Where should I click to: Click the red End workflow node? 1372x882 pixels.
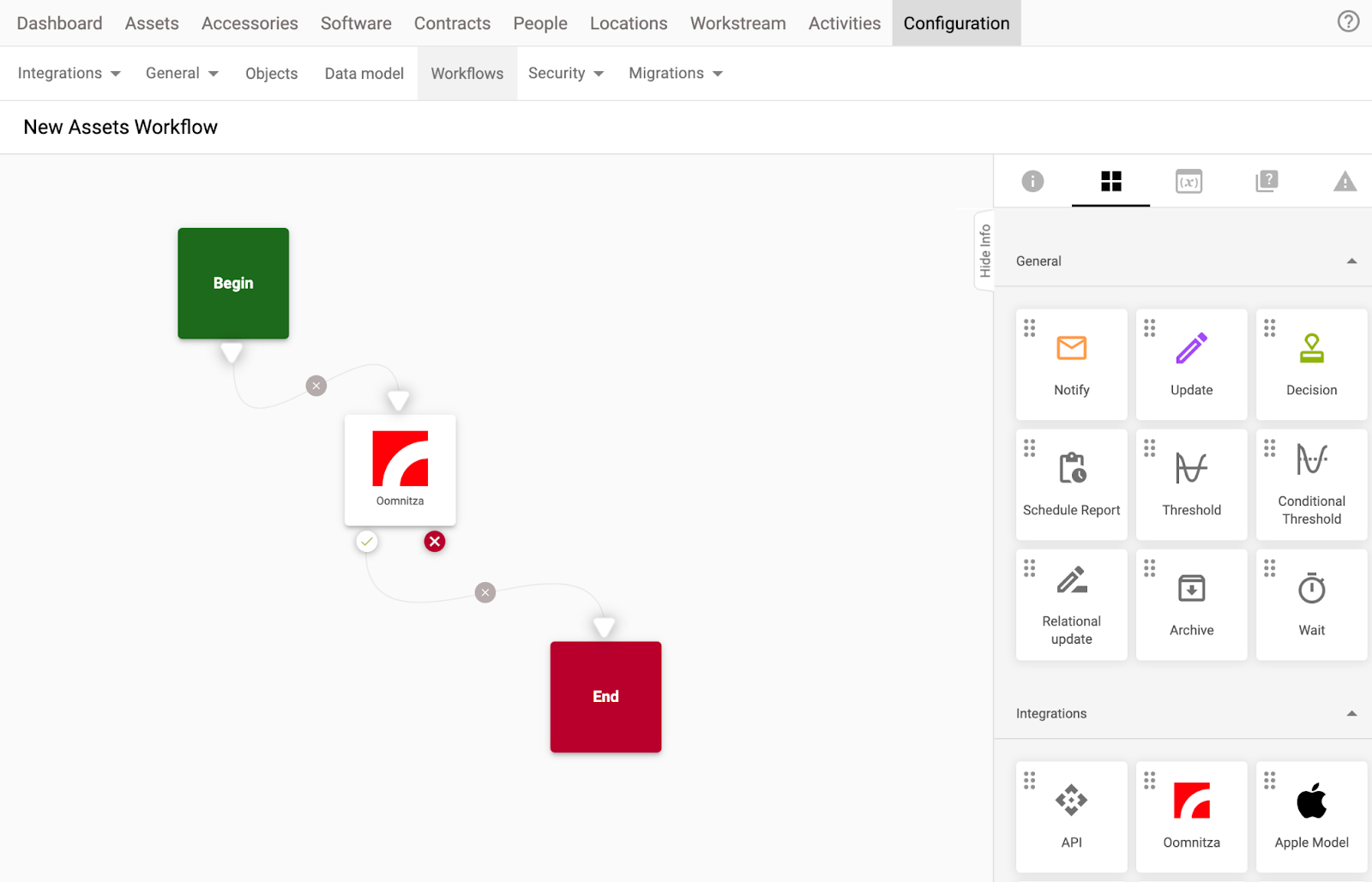point(605,697)
